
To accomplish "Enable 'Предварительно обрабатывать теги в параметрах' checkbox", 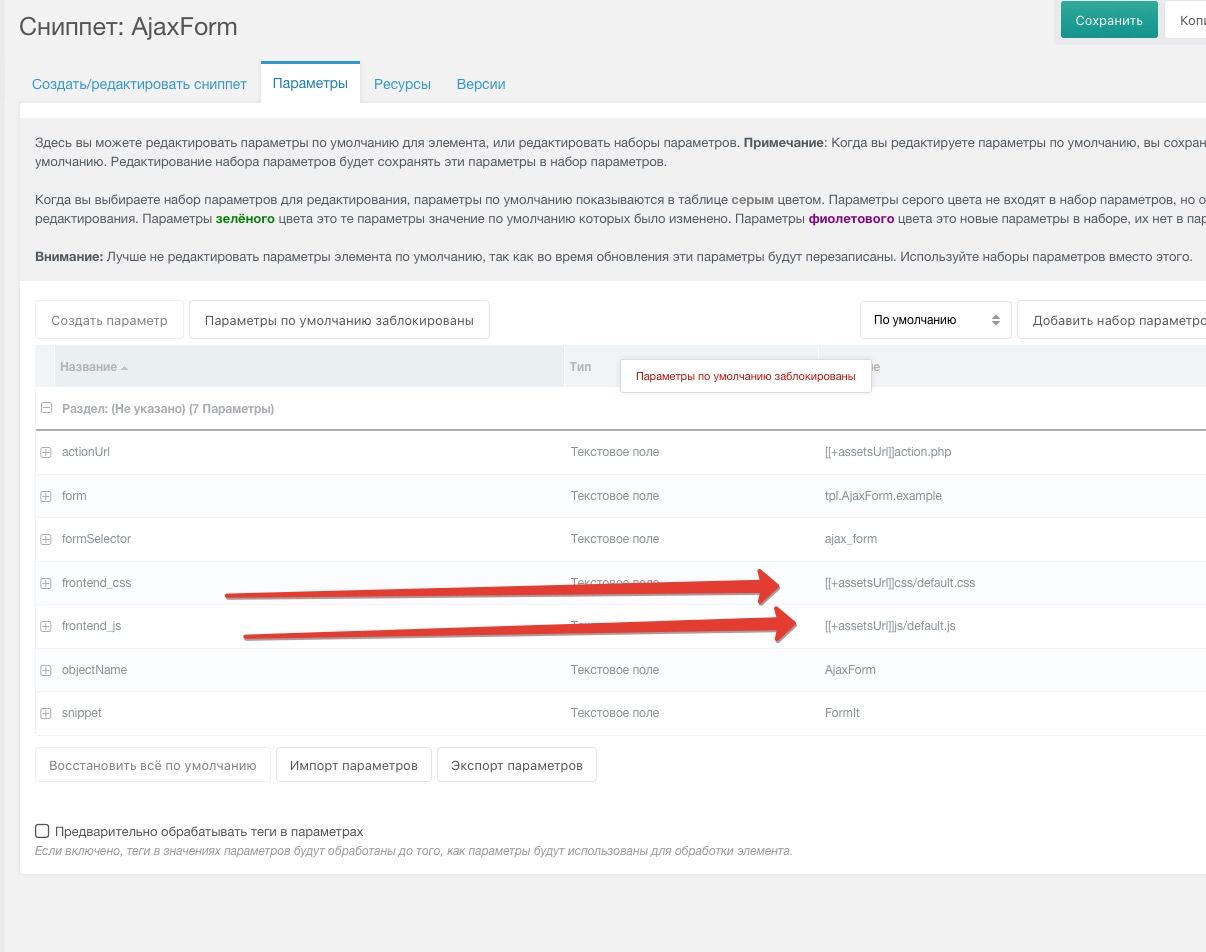I will (x=42, y=831).
